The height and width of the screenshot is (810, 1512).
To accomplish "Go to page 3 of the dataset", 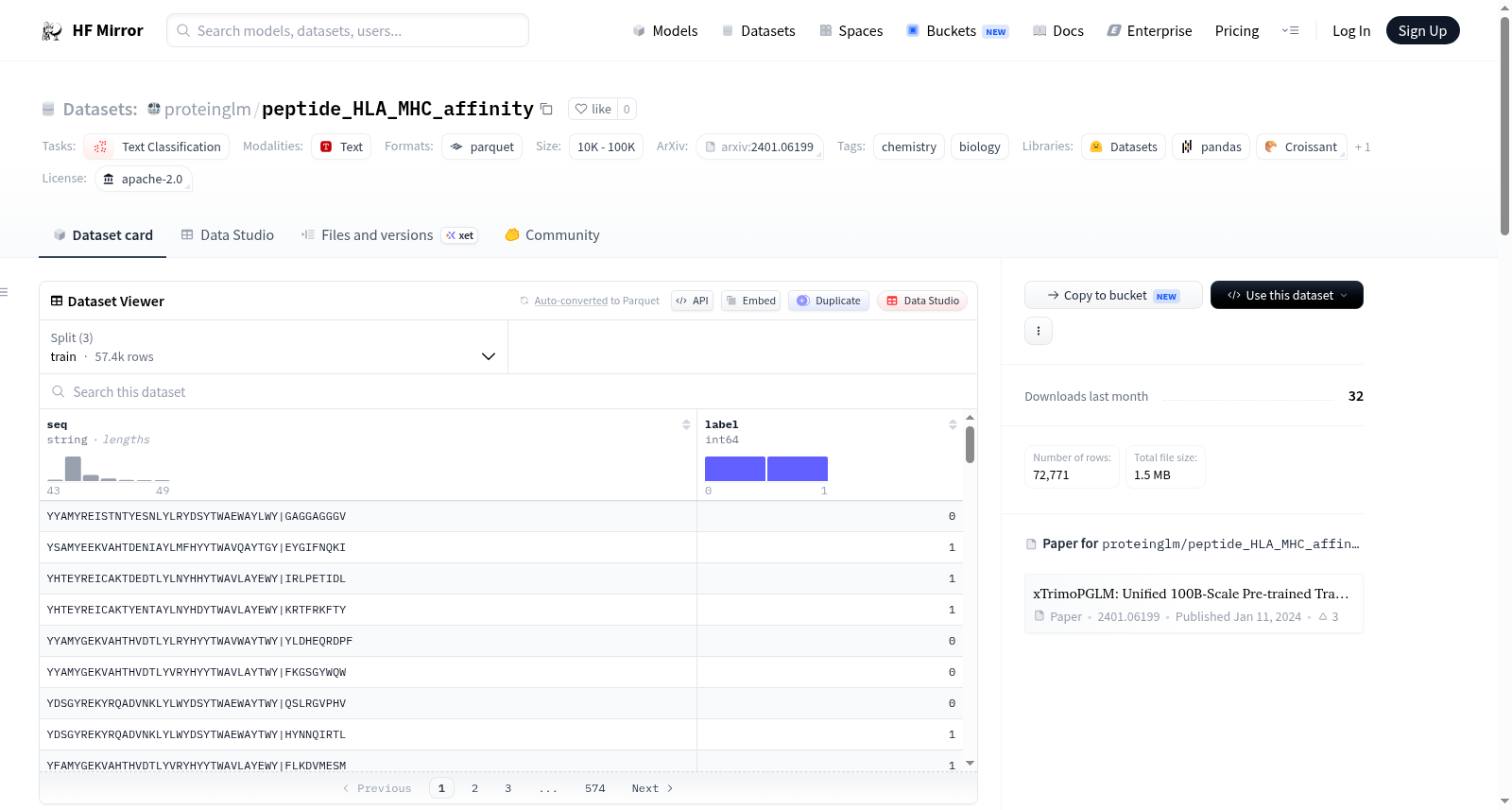I will point(508,789).
